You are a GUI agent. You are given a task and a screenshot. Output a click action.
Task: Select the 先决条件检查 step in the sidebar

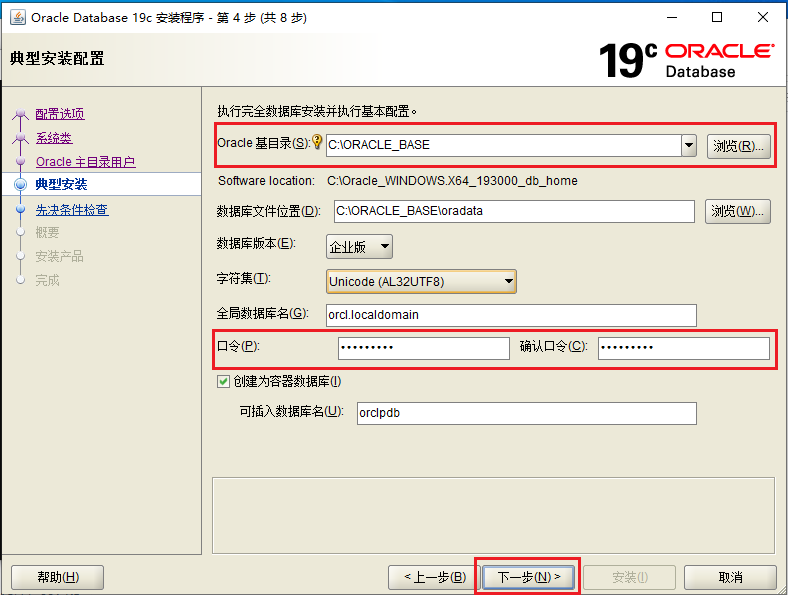tap(72, 210)
